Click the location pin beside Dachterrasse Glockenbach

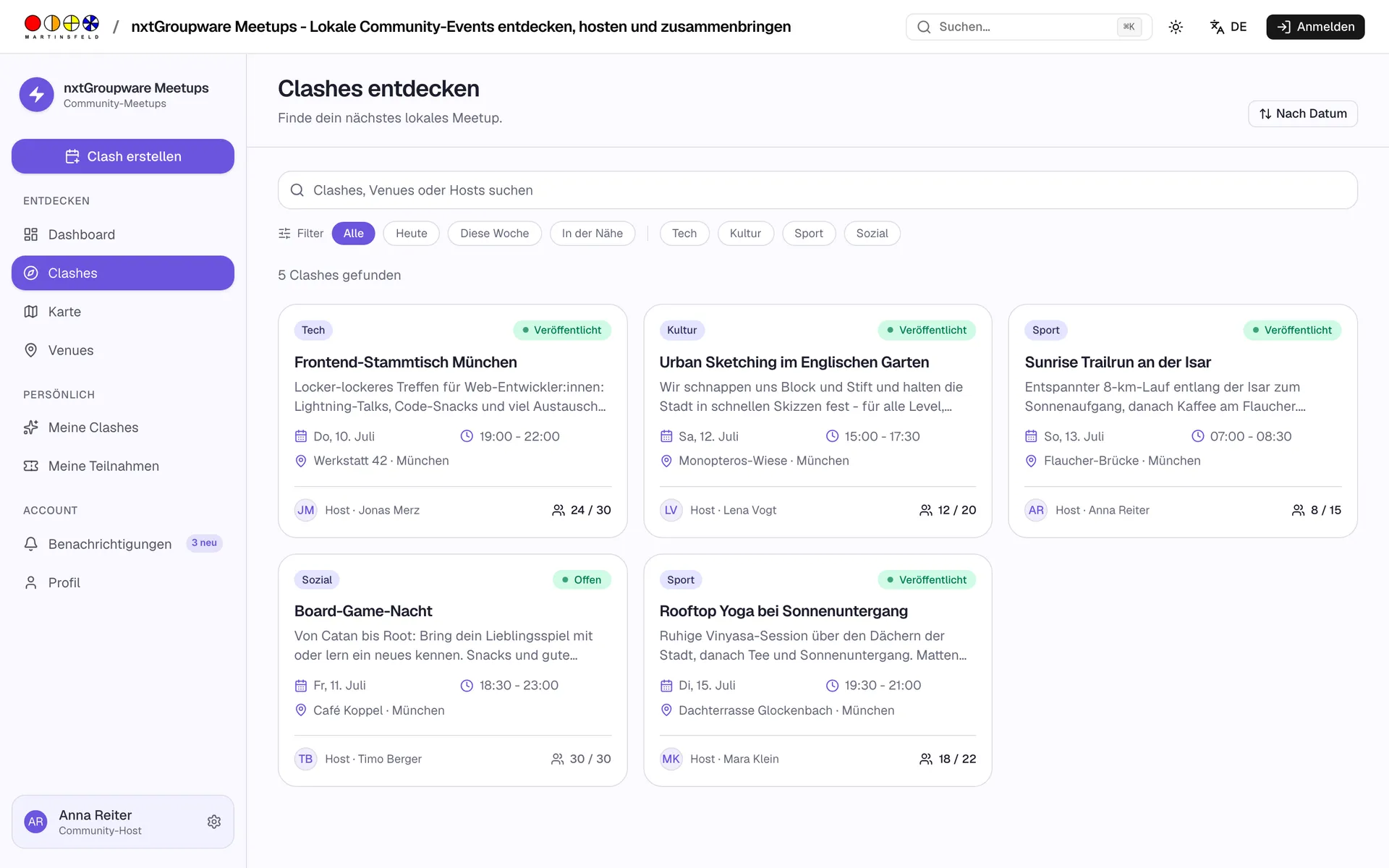click(x=666, y=710)
